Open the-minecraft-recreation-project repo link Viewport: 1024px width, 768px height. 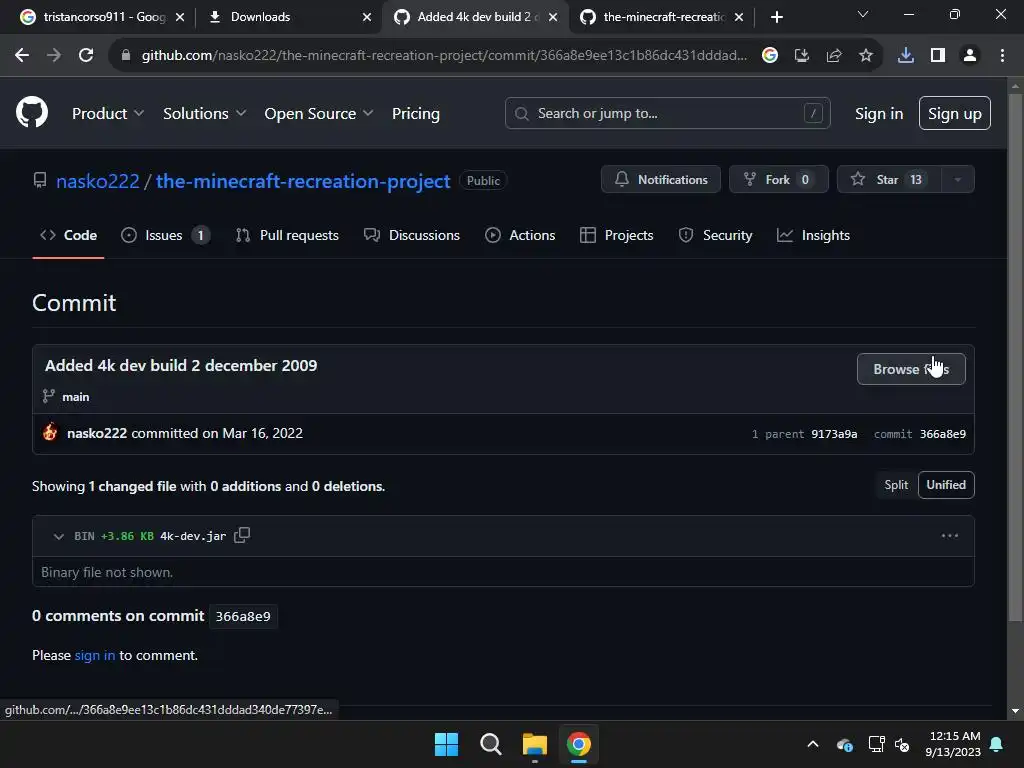point(303,181)
